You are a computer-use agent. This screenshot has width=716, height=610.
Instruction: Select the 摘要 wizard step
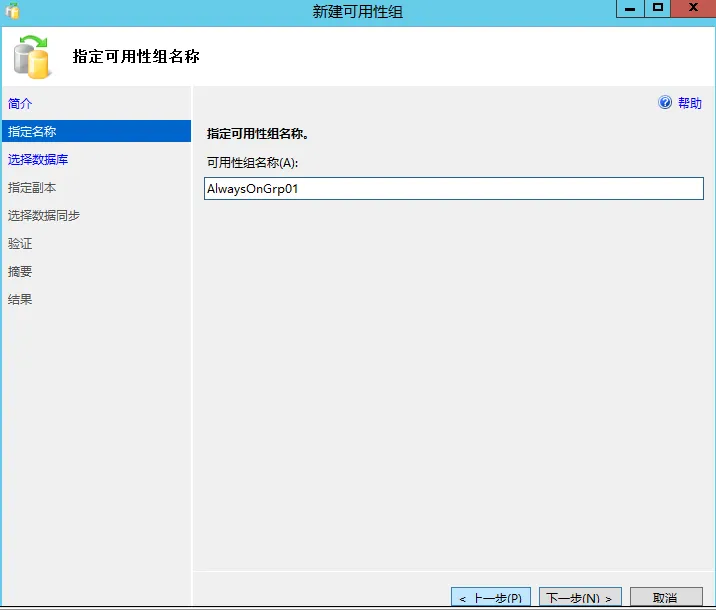[x=20, y=272]
